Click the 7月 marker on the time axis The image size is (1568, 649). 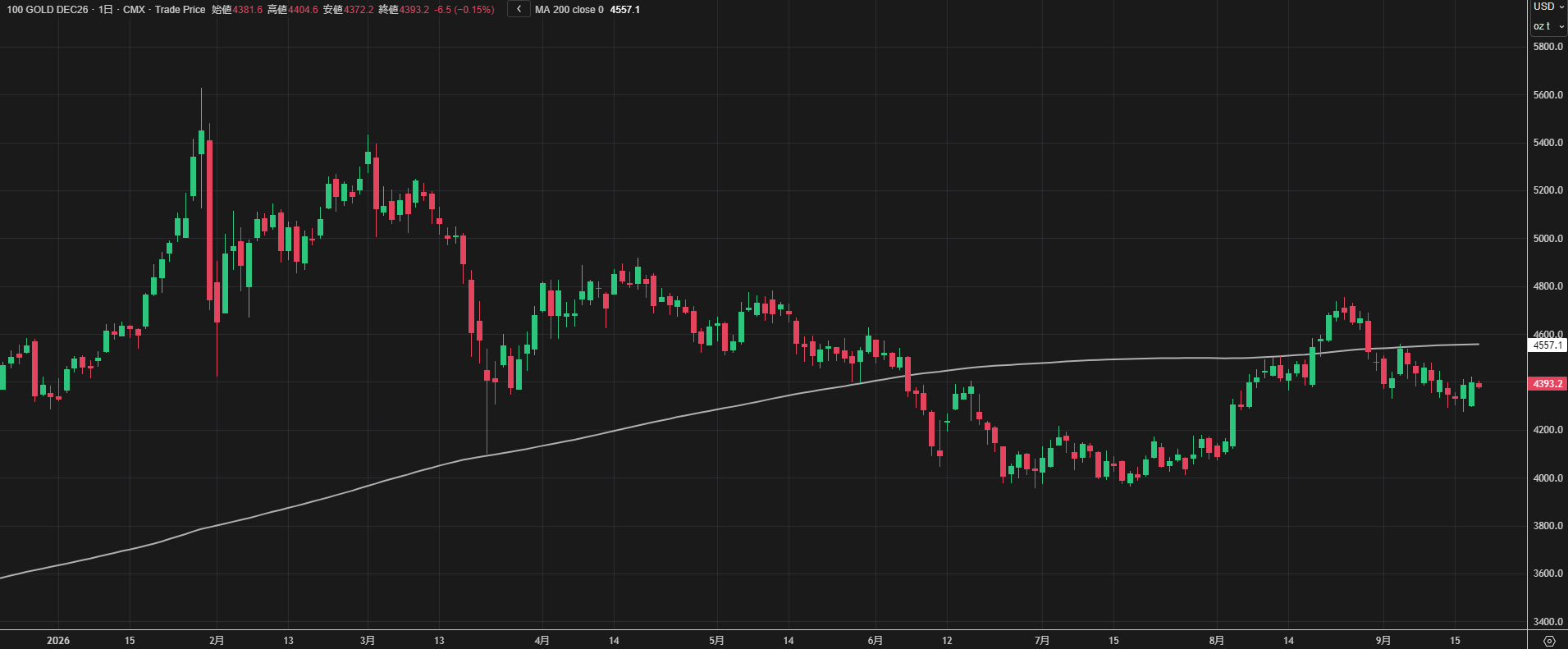1042,641
